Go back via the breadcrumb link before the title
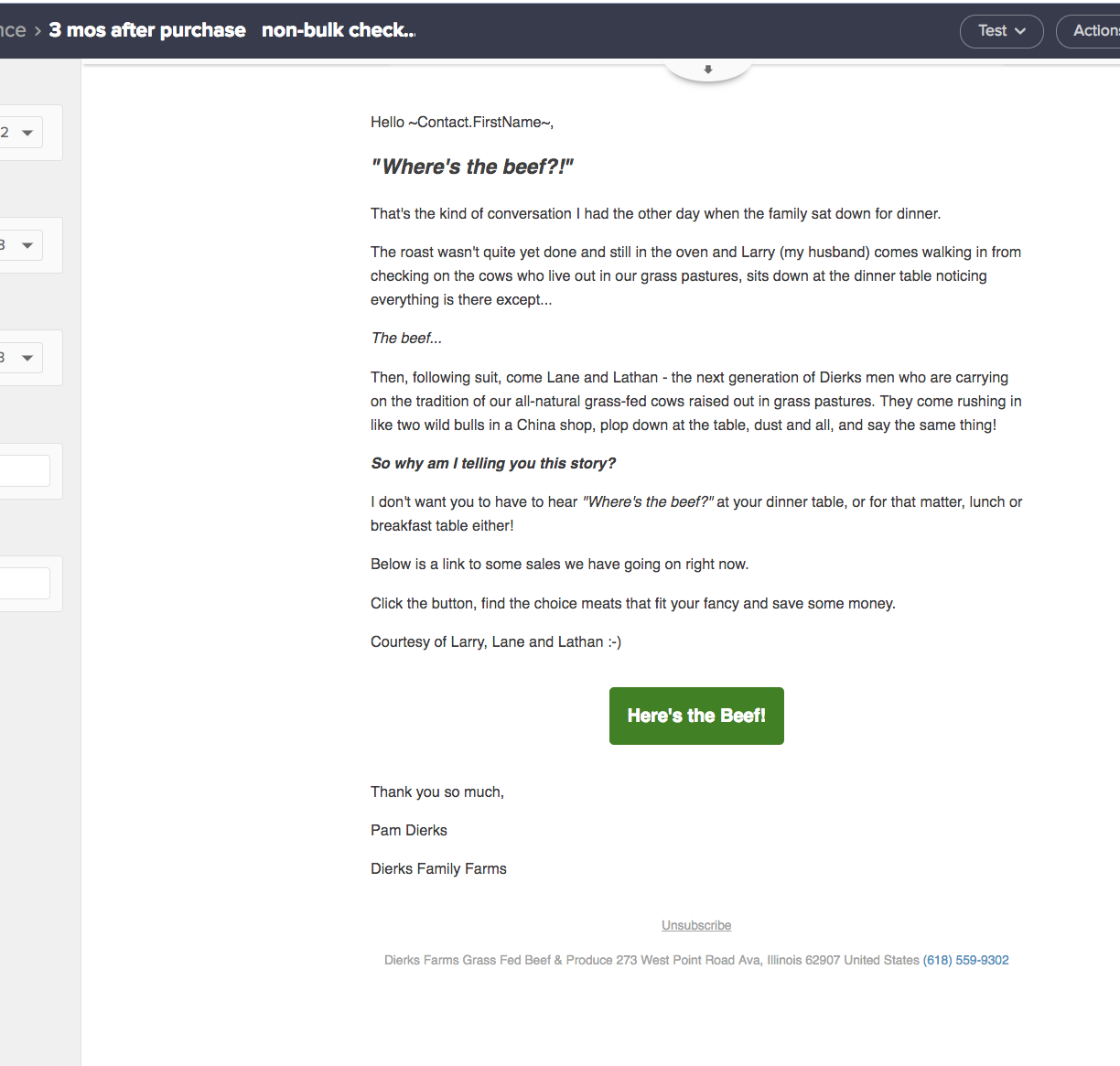This screenshot has height=1066, width=1120. click(13, 30)
